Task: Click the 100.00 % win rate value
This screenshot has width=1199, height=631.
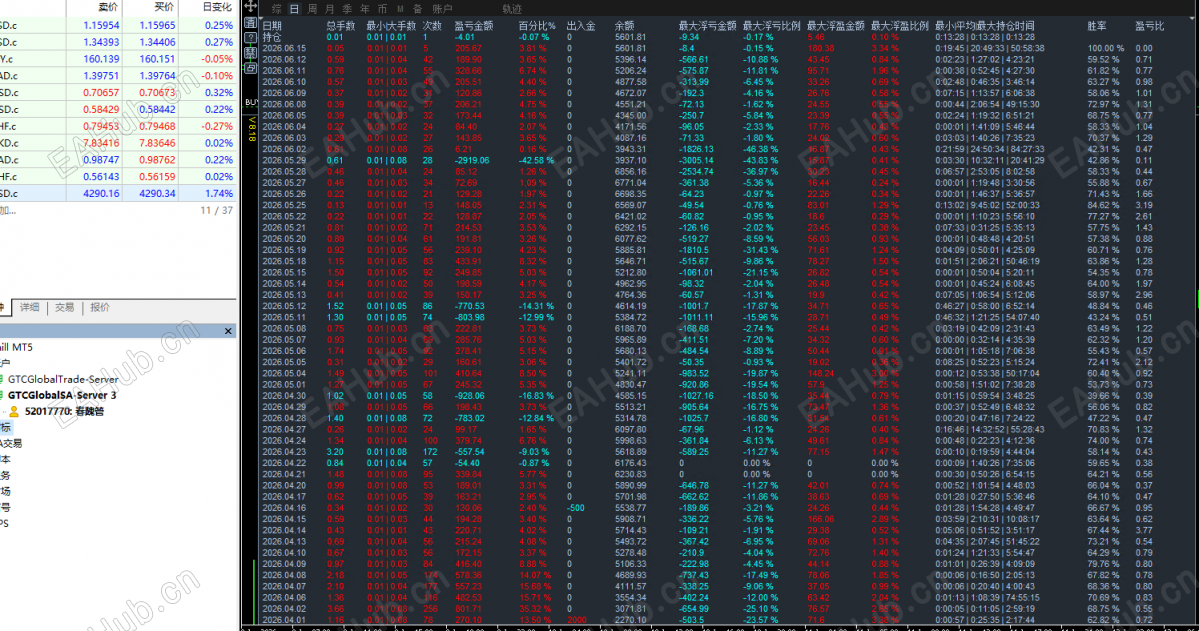Action: [1106, 48]
